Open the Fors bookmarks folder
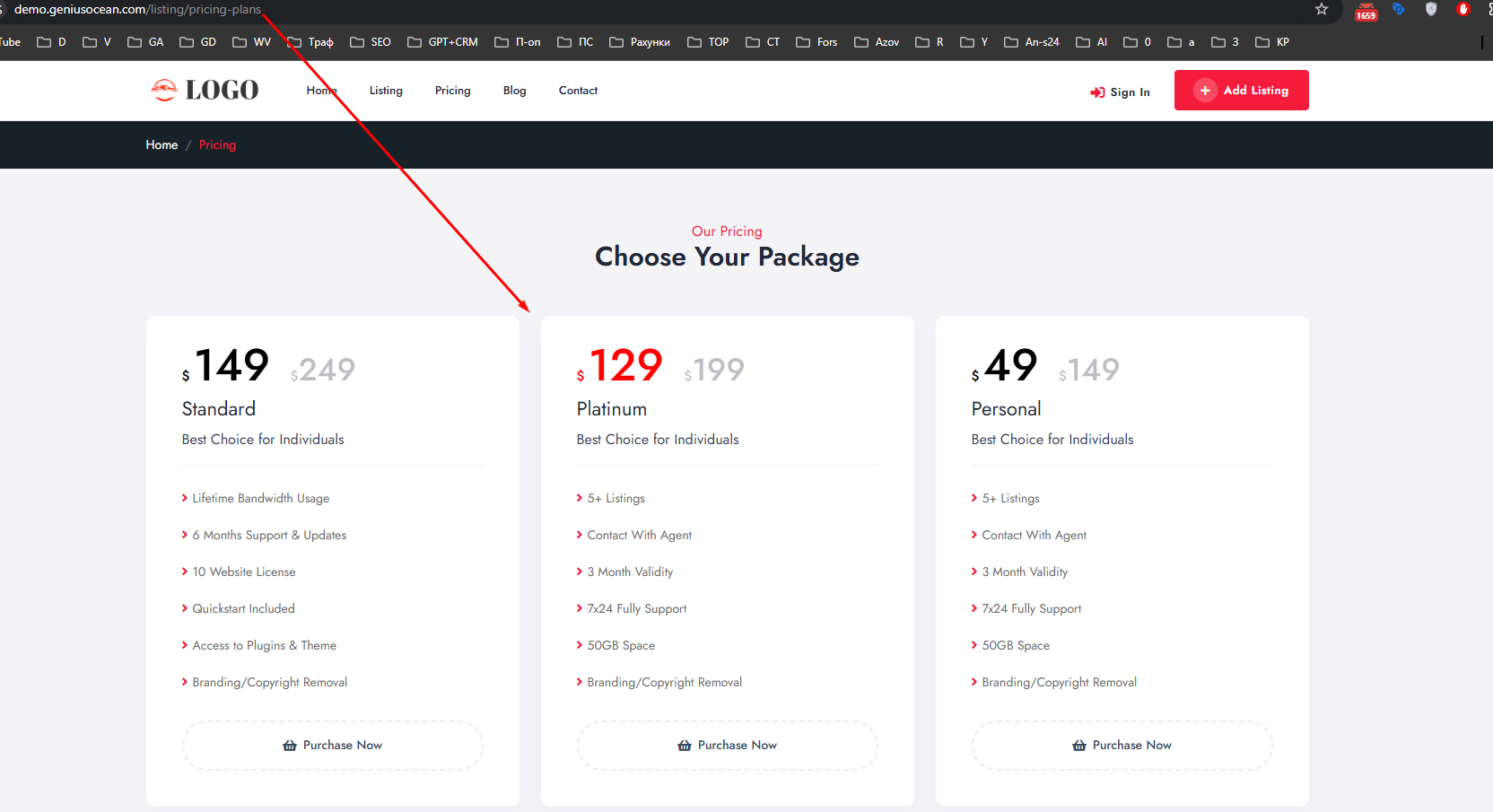1493x812 pixels. tap(816, 42)
